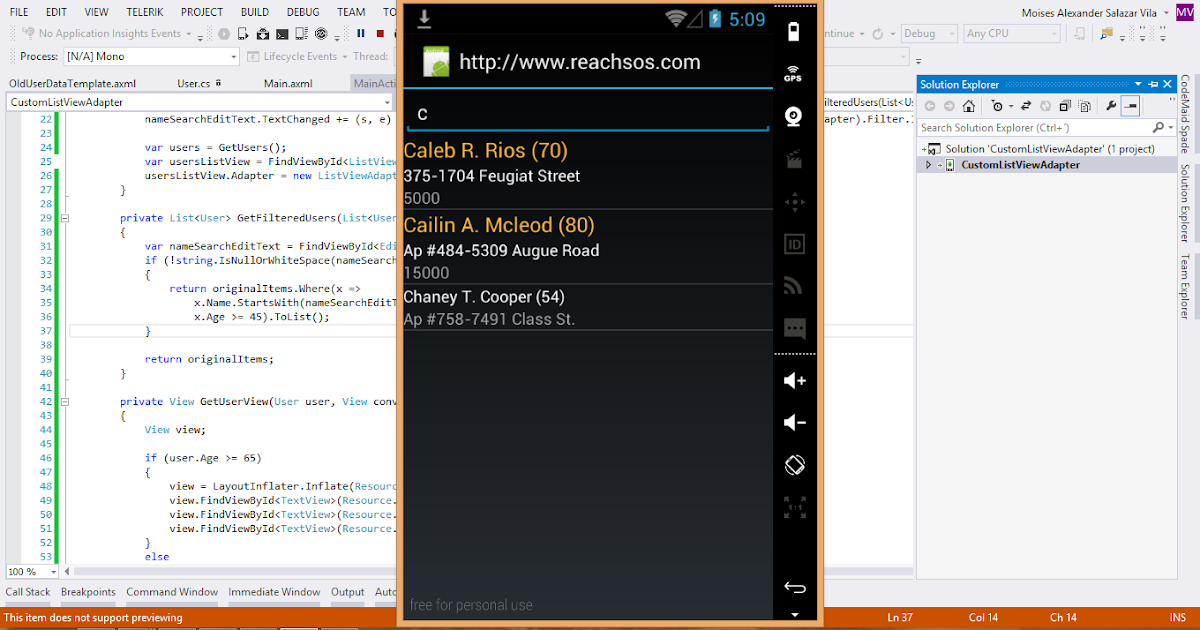Open the TELERIK menu
1200x630 pixels.
(x=144, y=12)
